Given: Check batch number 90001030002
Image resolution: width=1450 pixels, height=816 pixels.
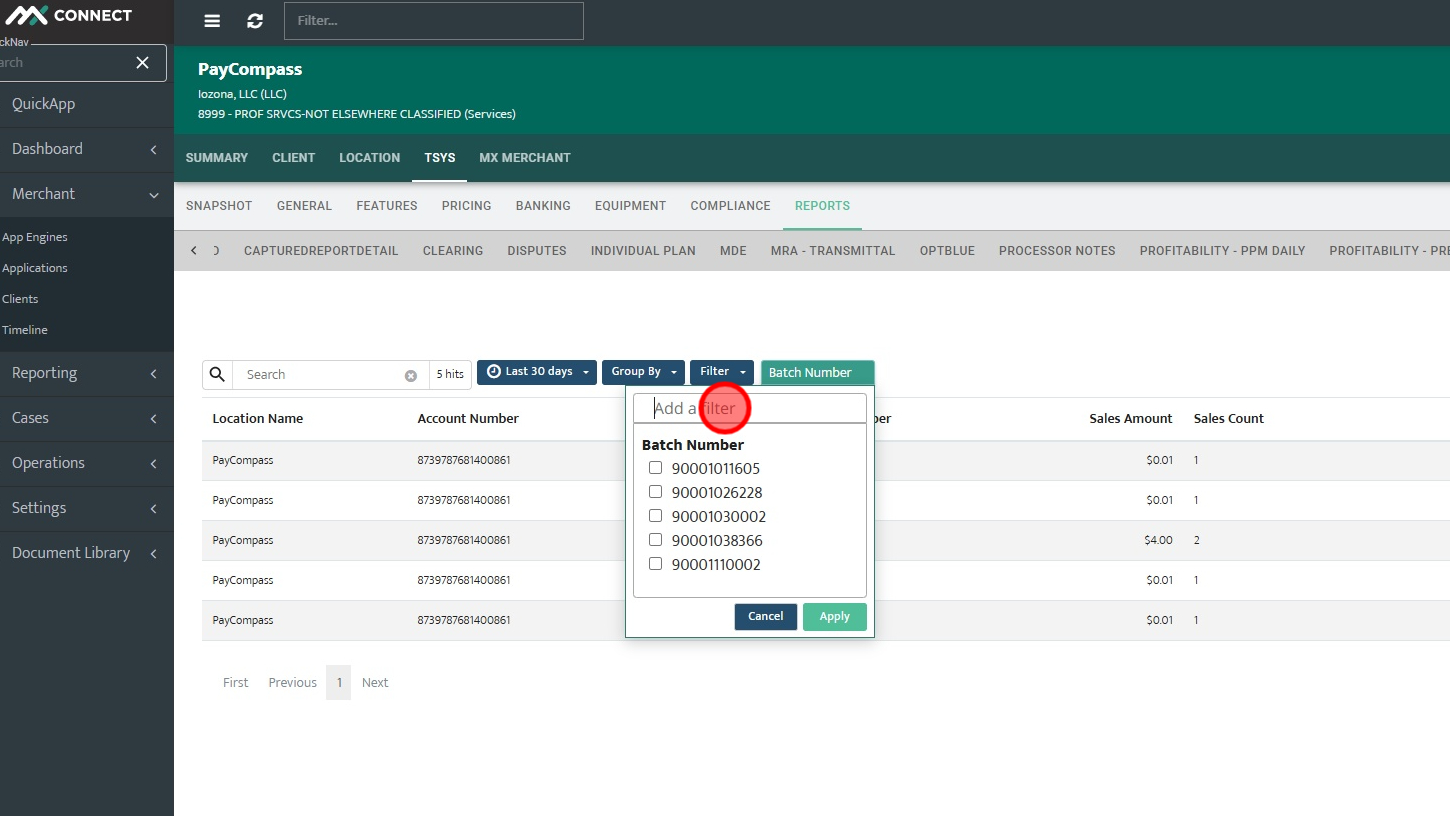Looking at the screenshot, I should tap(656, 516).
